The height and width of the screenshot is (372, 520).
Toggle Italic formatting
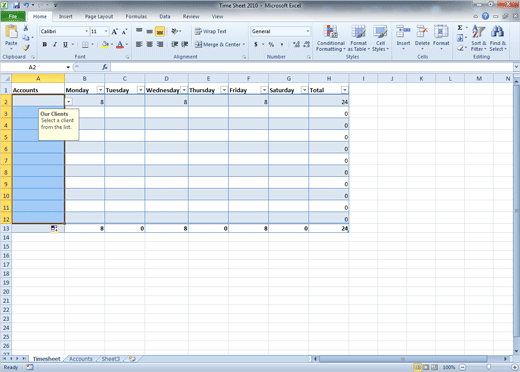pyautogui.click(x=55, y=44)
